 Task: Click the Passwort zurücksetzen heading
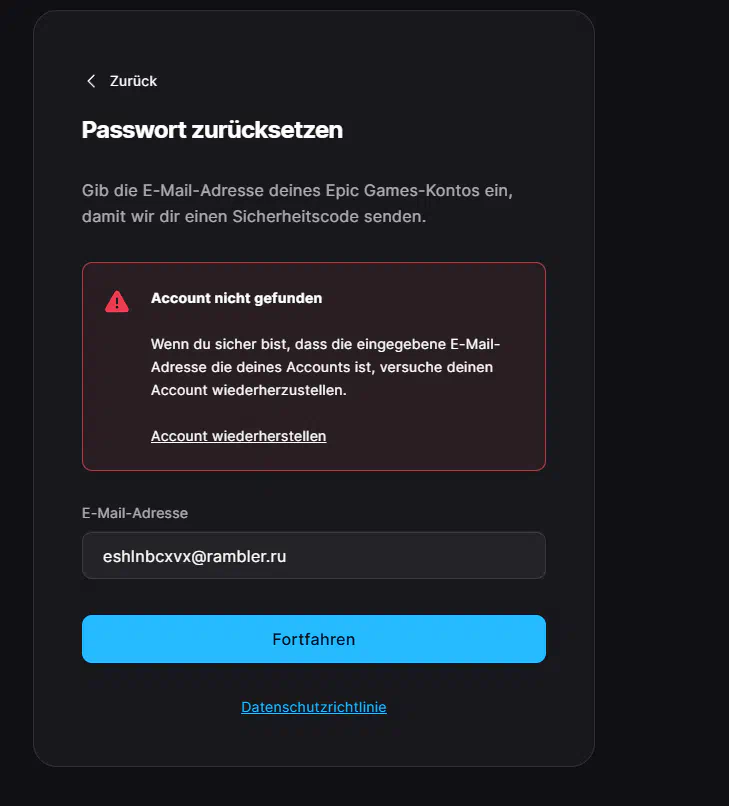(212, 130)
